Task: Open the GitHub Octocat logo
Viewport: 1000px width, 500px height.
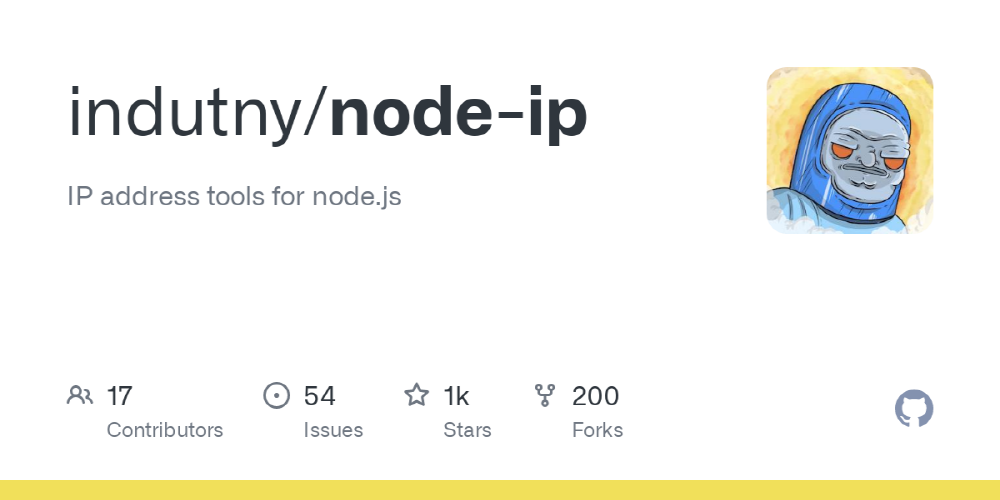Action: [x=913, y=410]
